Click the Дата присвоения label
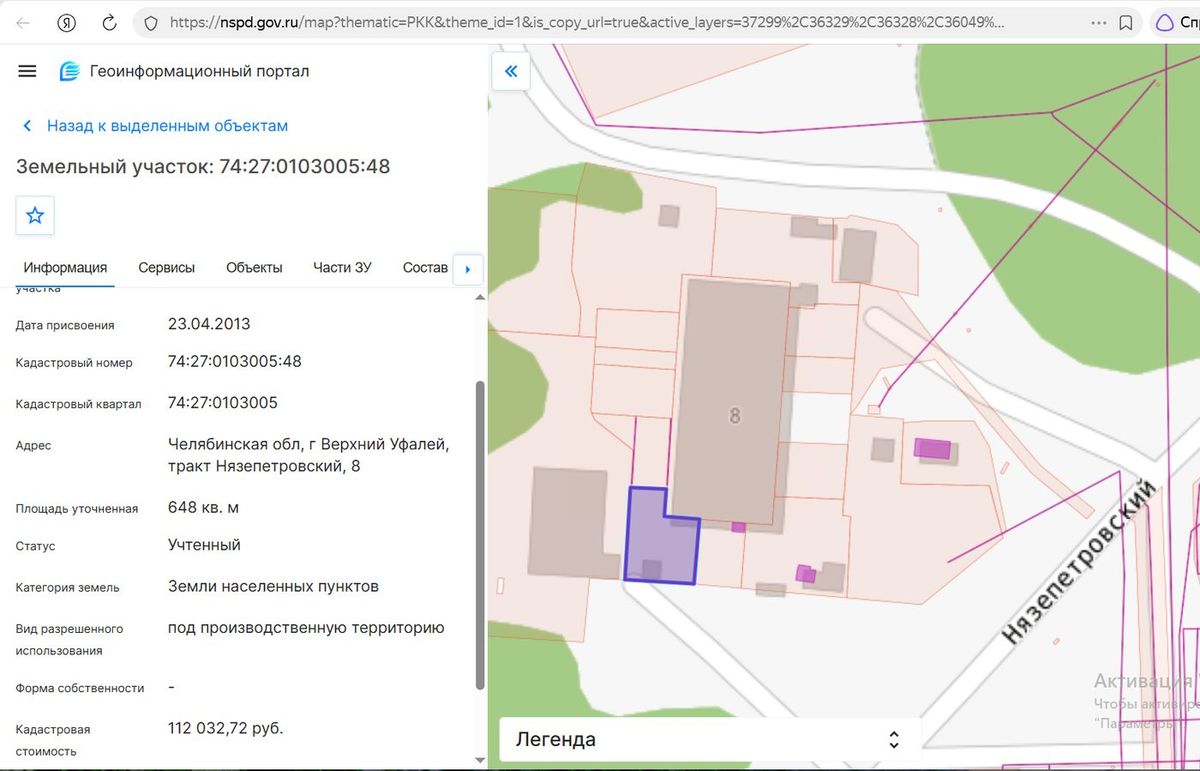 (x=65, y=325)
